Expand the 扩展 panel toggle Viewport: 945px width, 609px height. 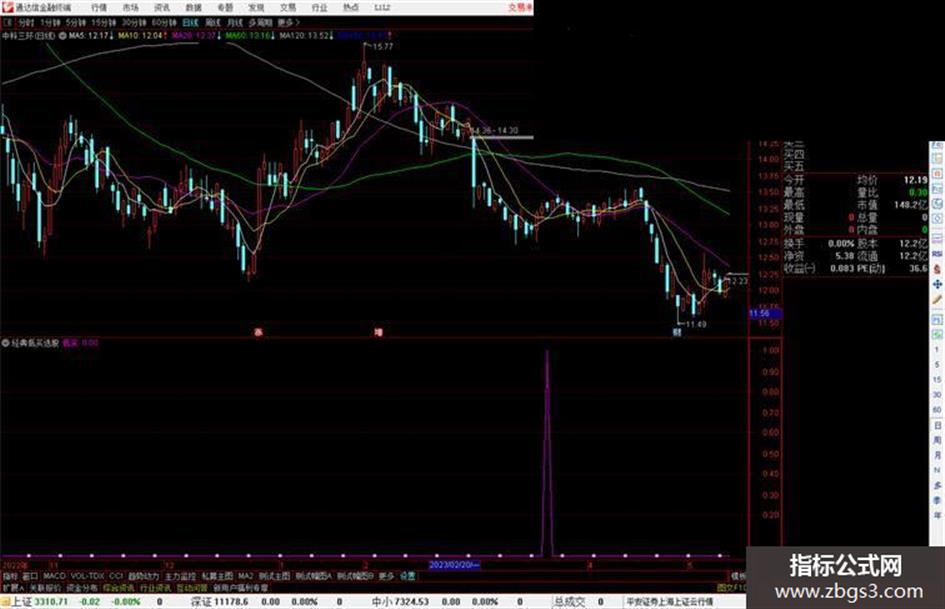point(12,587)
